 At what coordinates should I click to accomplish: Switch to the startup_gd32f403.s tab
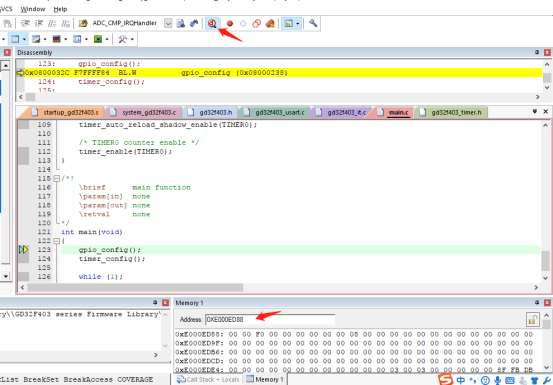pos(66,112)
